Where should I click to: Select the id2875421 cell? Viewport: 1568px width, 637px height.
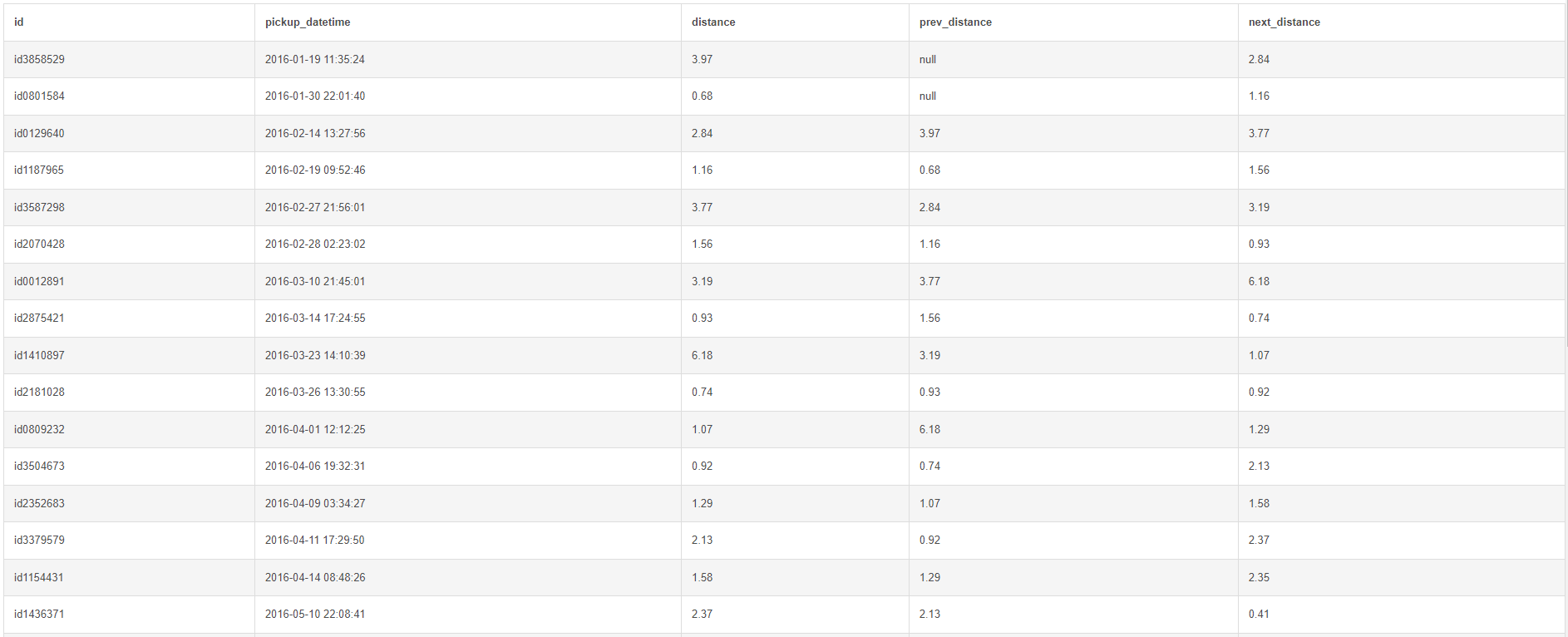[x=39, y=318]
